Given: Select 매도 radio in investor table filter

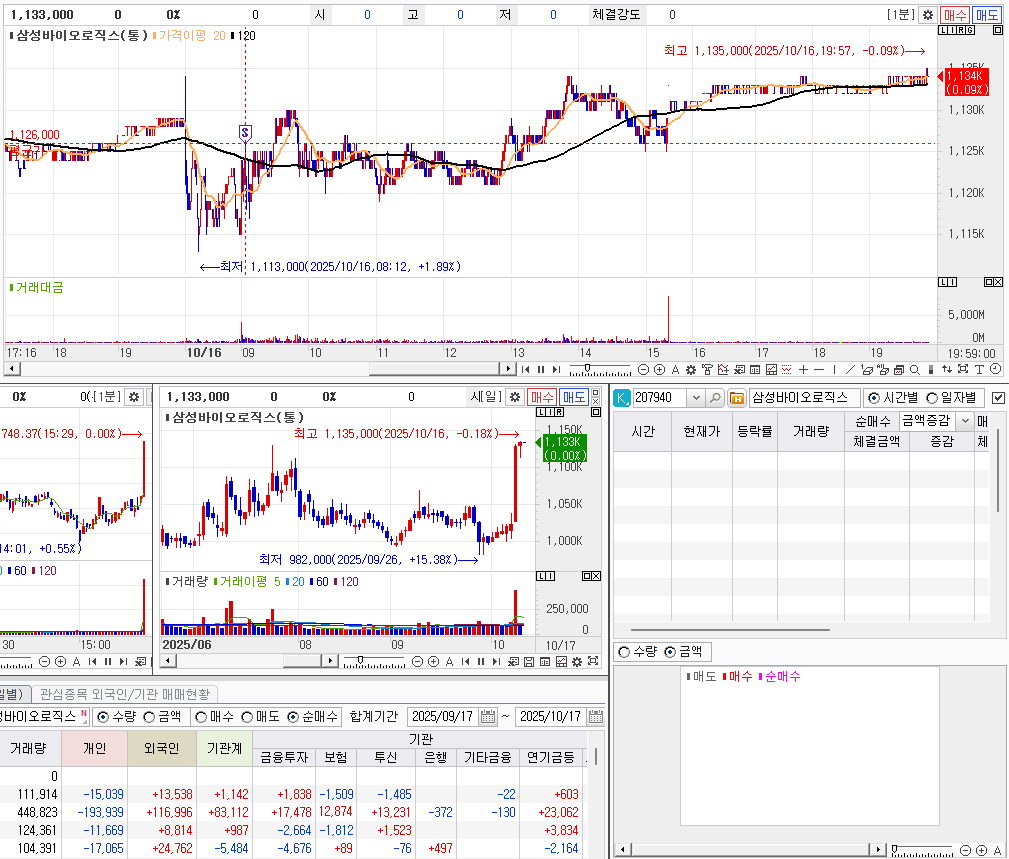Looking at the screenshot, I should [x=247, y=716].
